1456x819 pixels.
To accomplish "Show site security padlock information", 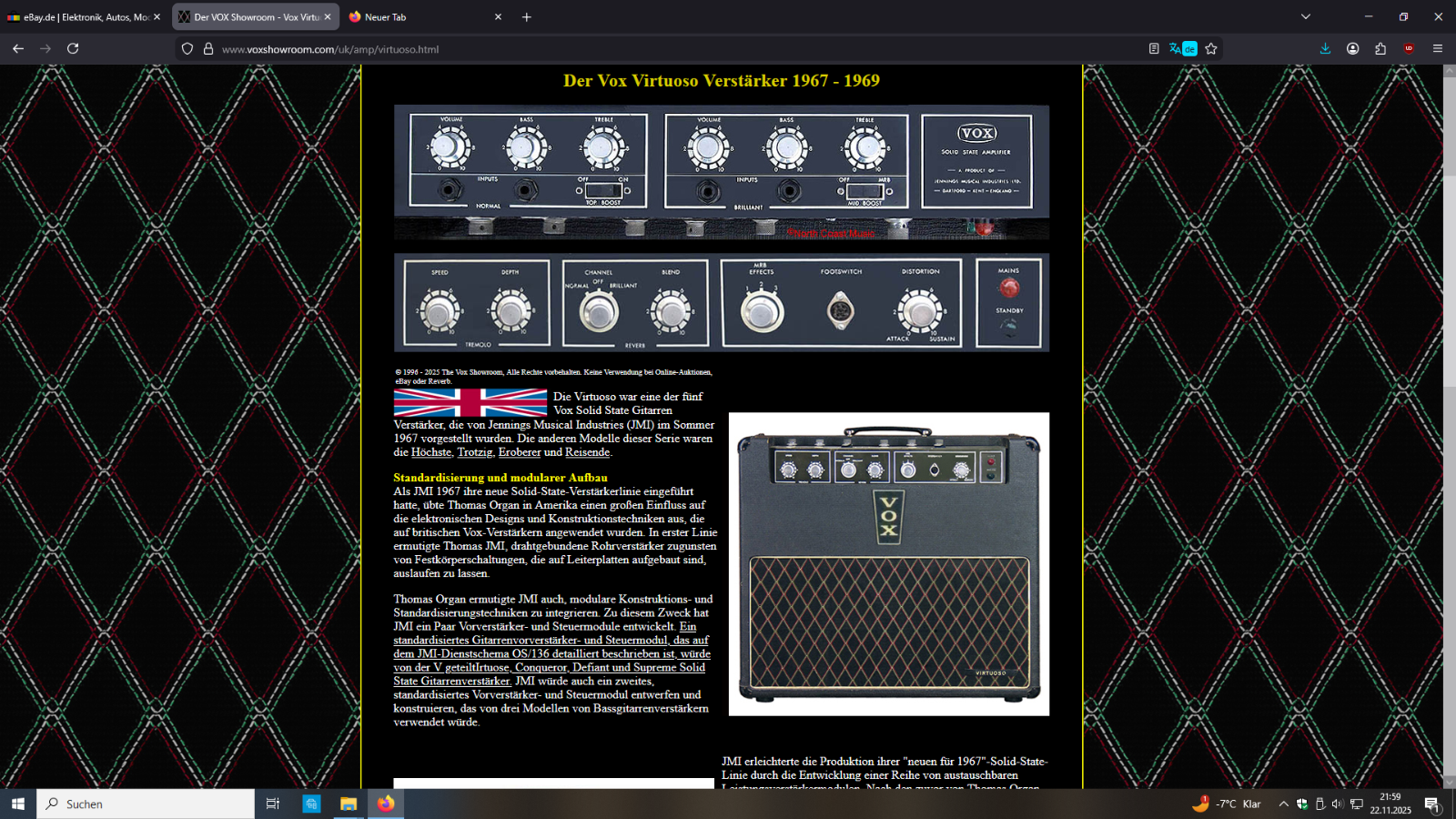I will [208, 49].
